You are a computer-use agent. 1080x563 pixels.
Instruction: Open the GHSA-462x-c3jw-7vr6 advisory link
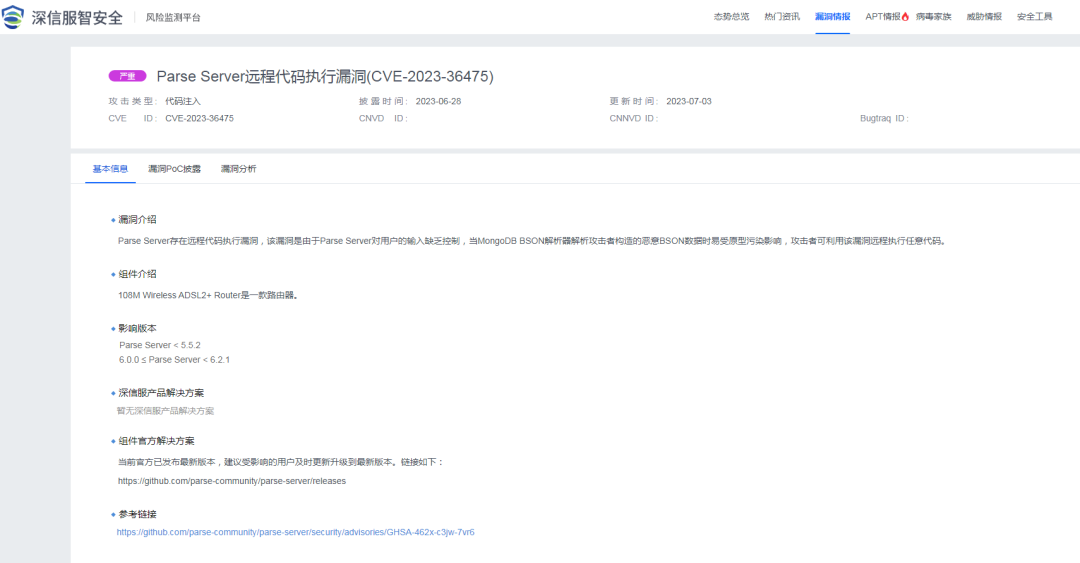point(295,532)
